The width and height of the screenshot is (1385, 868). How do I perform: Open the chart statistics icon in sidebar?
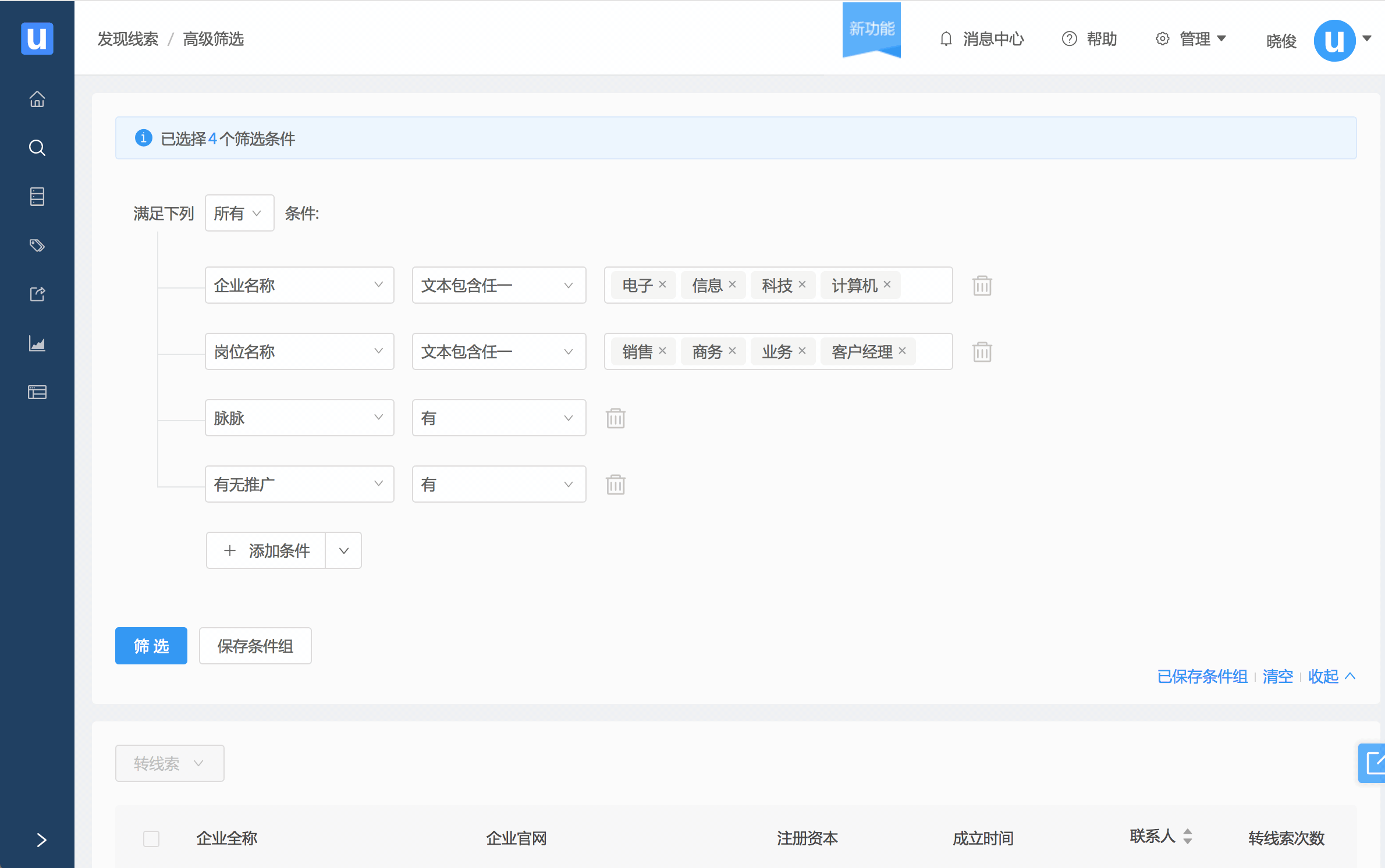point(37,343)
